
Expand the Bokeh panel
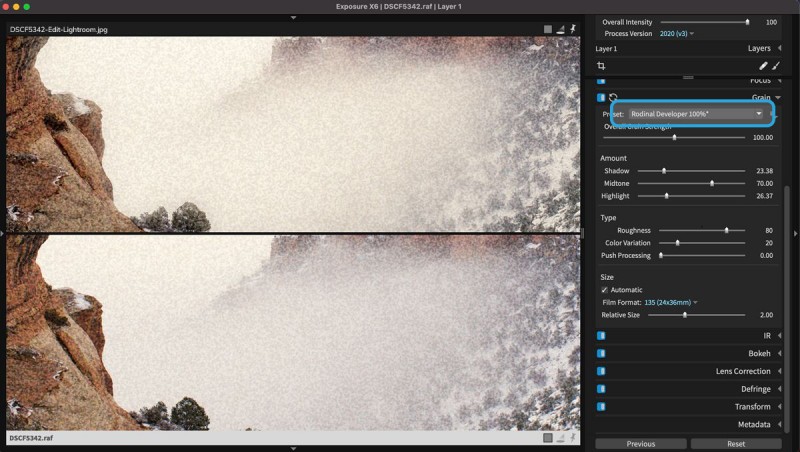[780, 354]
